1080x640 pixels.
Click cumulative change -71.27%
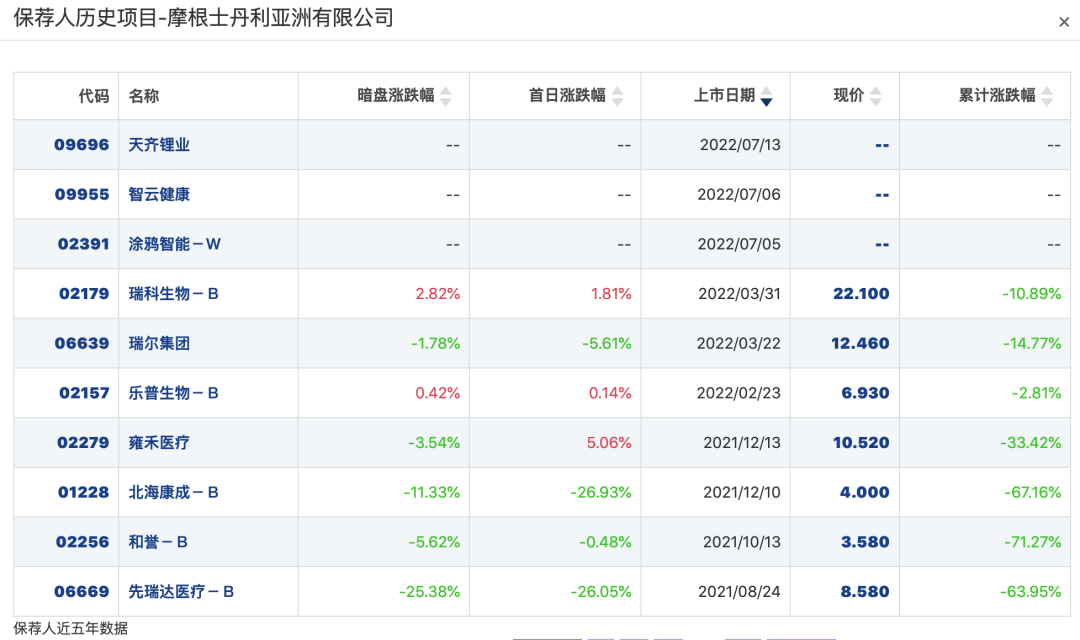coord(1032,541)
